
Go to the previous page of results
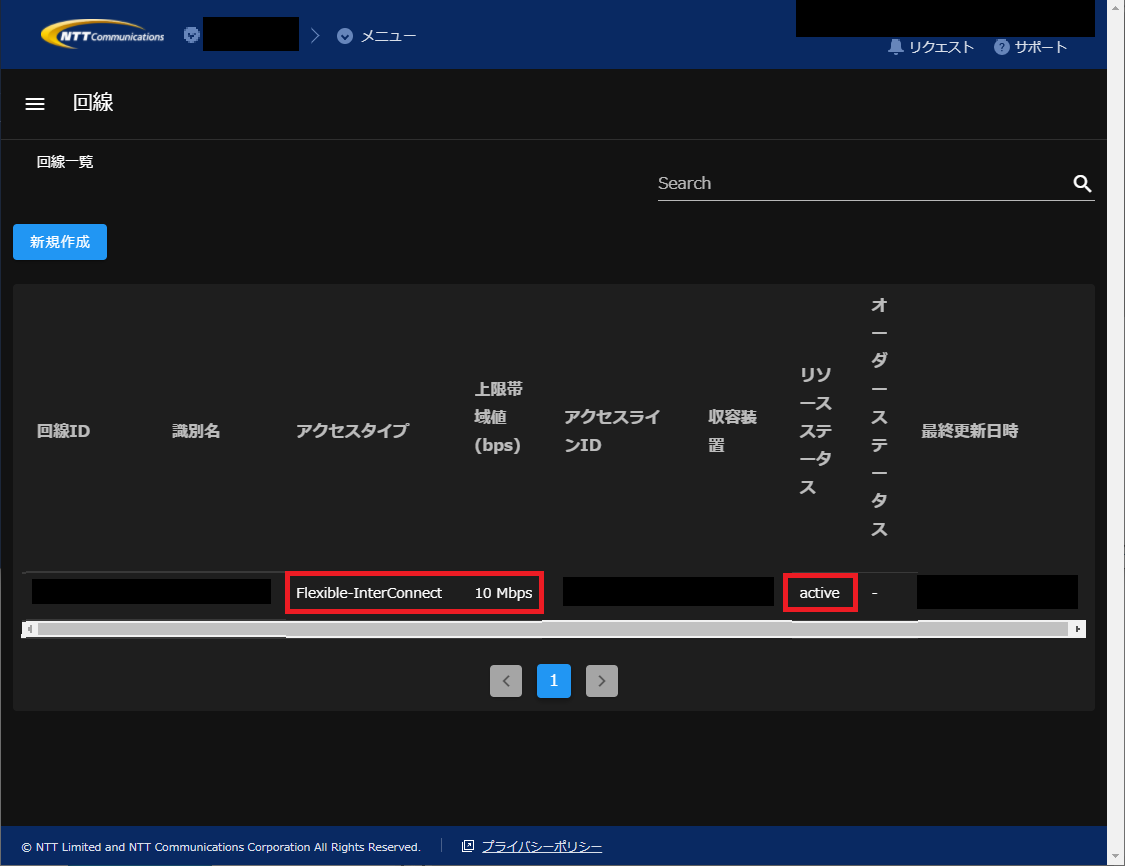pos(506,681)
